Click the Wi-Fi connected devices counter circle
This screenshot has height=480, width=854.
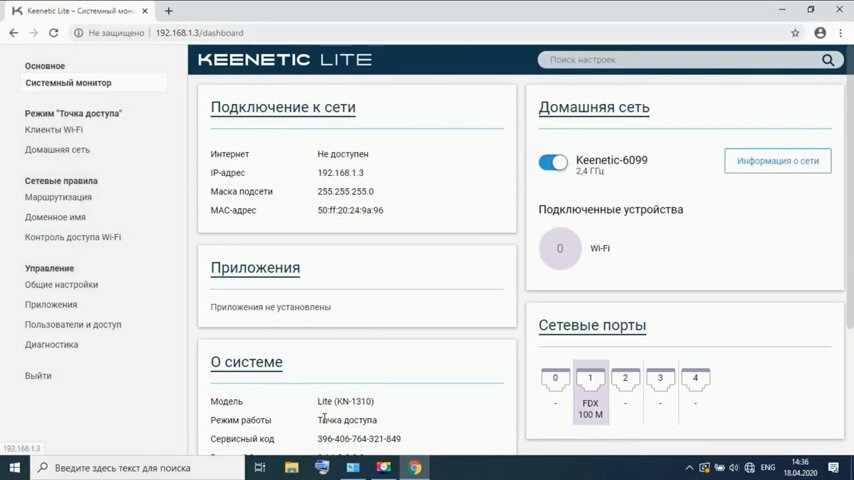560,248
